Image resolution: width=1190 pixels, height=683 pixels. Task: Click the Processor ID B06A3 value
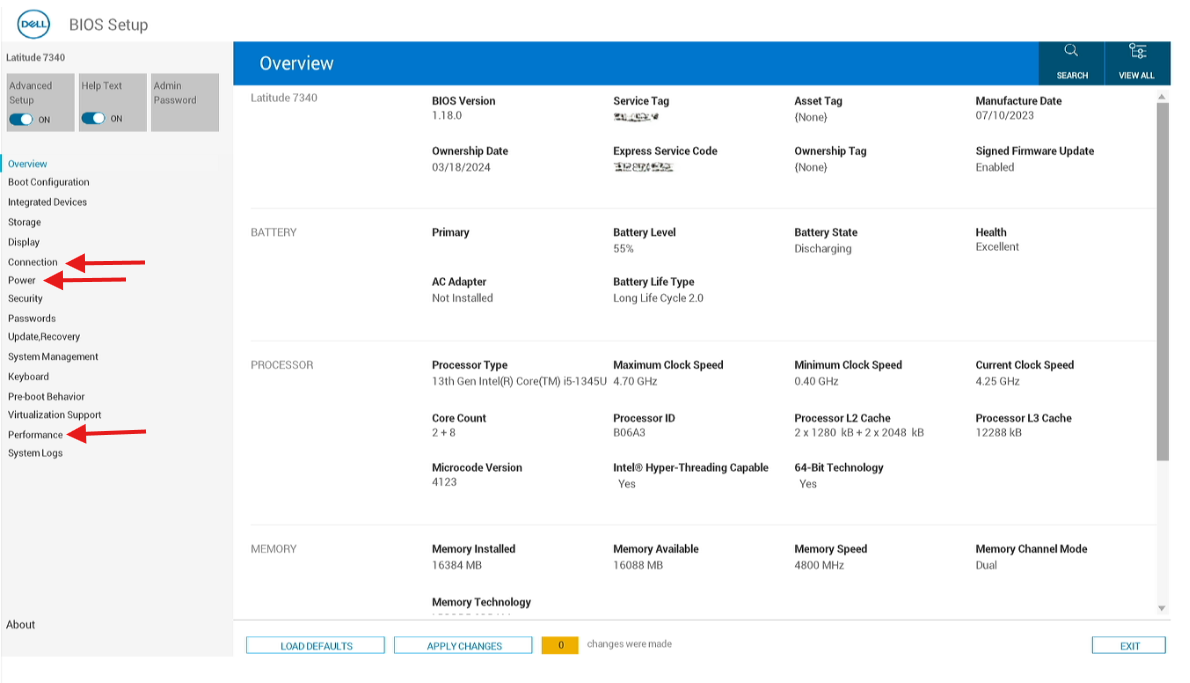point(629,433)
